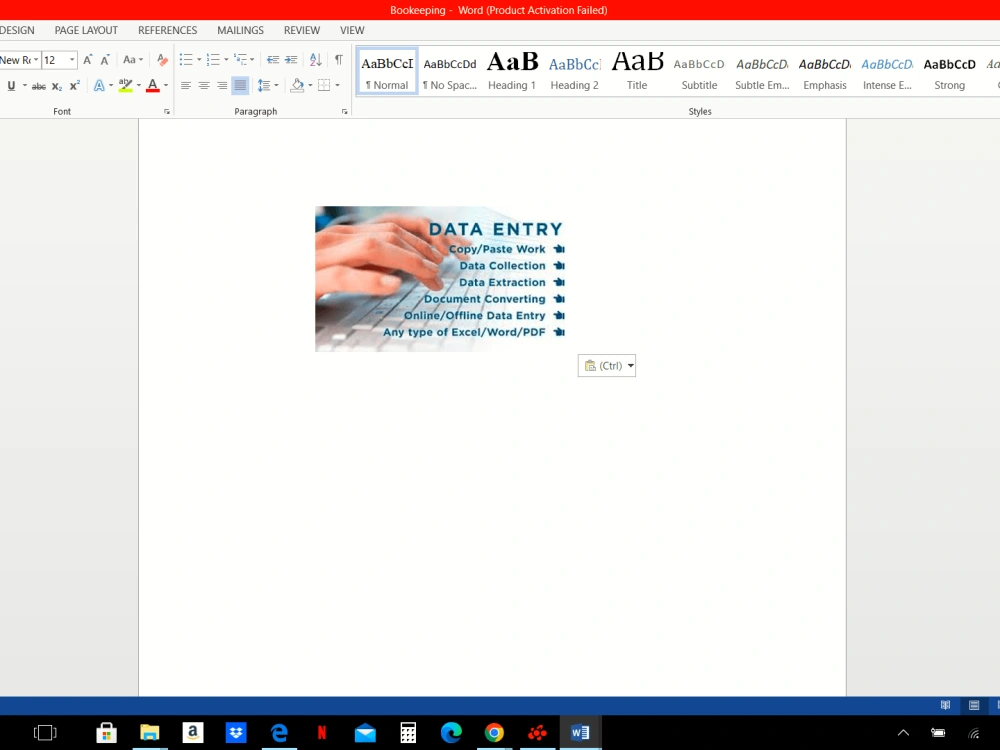Open the bullets library dropdown arrow
The height and width of the screenshot is (750, 1000).
tap(199, 60)
